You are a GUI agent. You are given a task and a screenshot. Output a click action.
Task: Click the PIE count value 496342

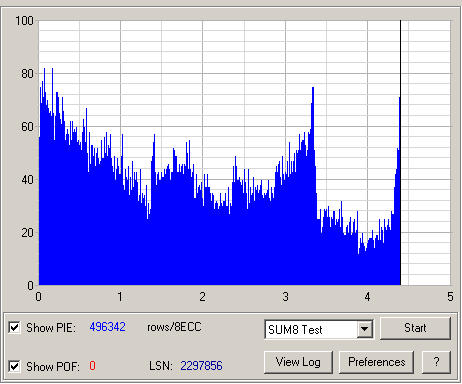point(107,327)
